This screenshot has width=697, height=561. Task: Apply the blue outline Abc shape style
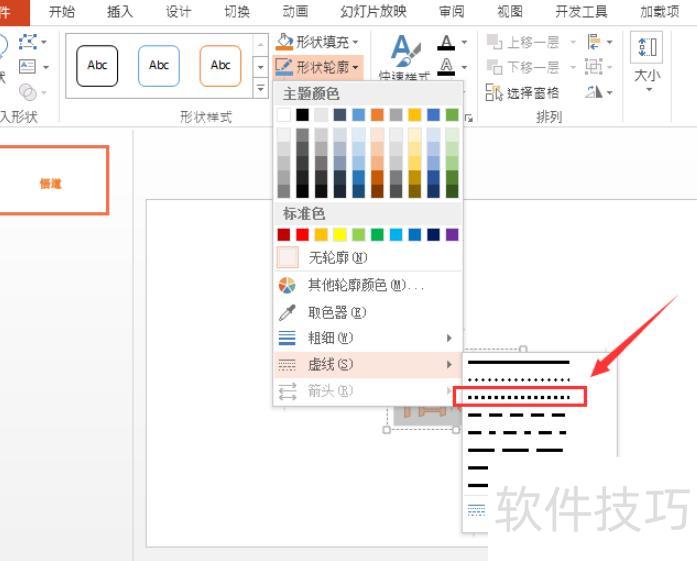[159, 66]
